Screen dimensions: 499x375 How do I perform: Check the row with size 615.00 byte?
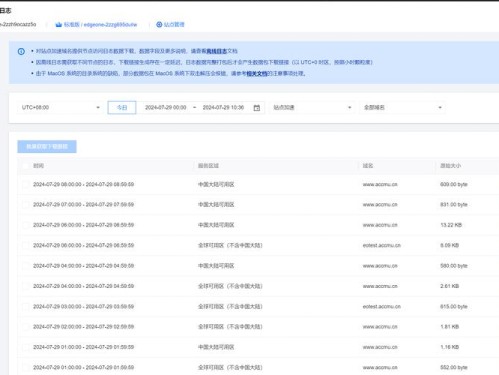[x=25, y=306]
